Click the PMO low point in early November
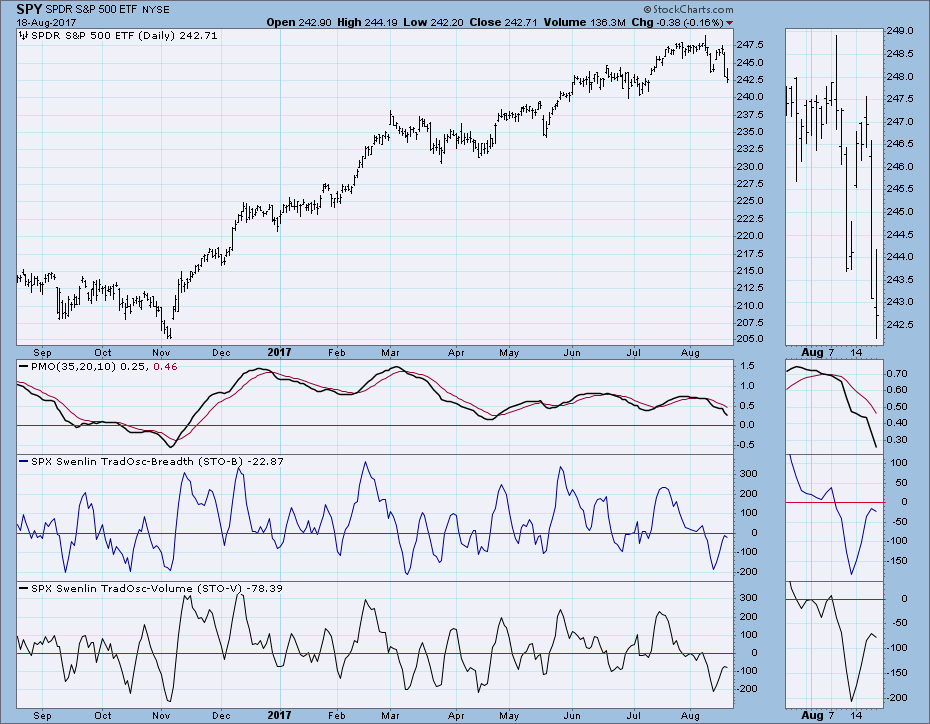 click(171, 446)
